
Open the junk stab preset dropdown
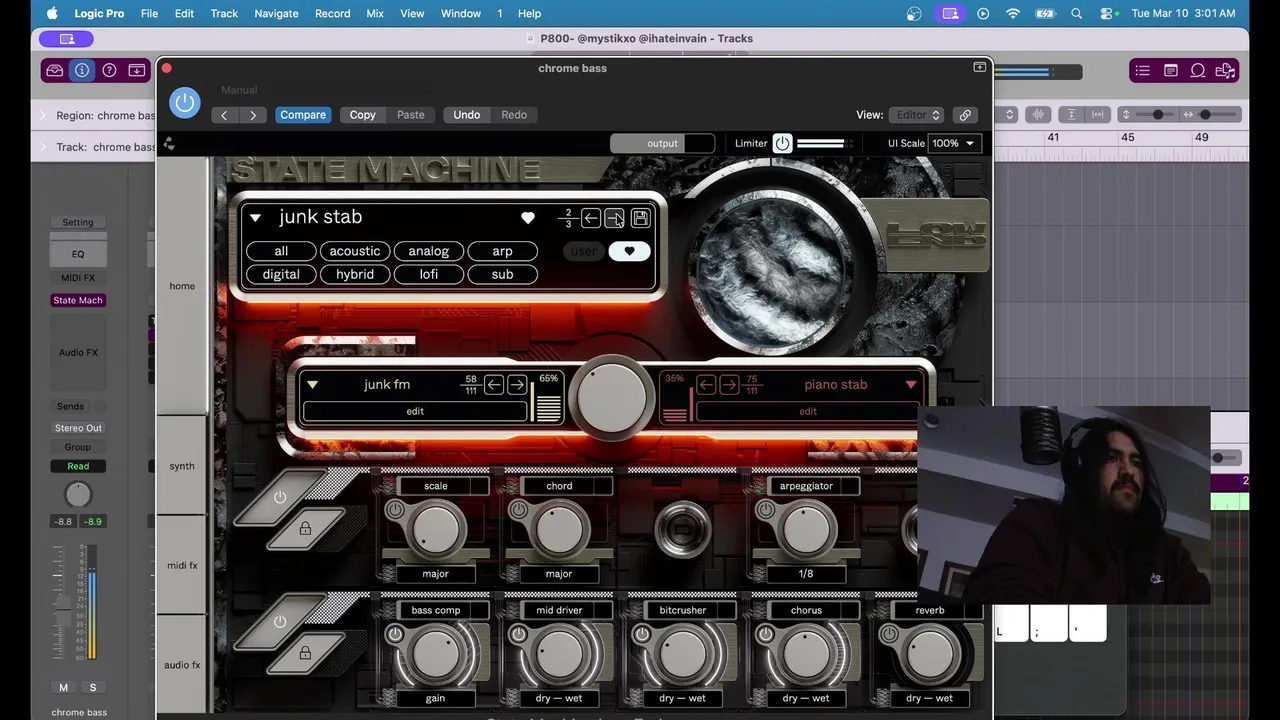(255, 218)
